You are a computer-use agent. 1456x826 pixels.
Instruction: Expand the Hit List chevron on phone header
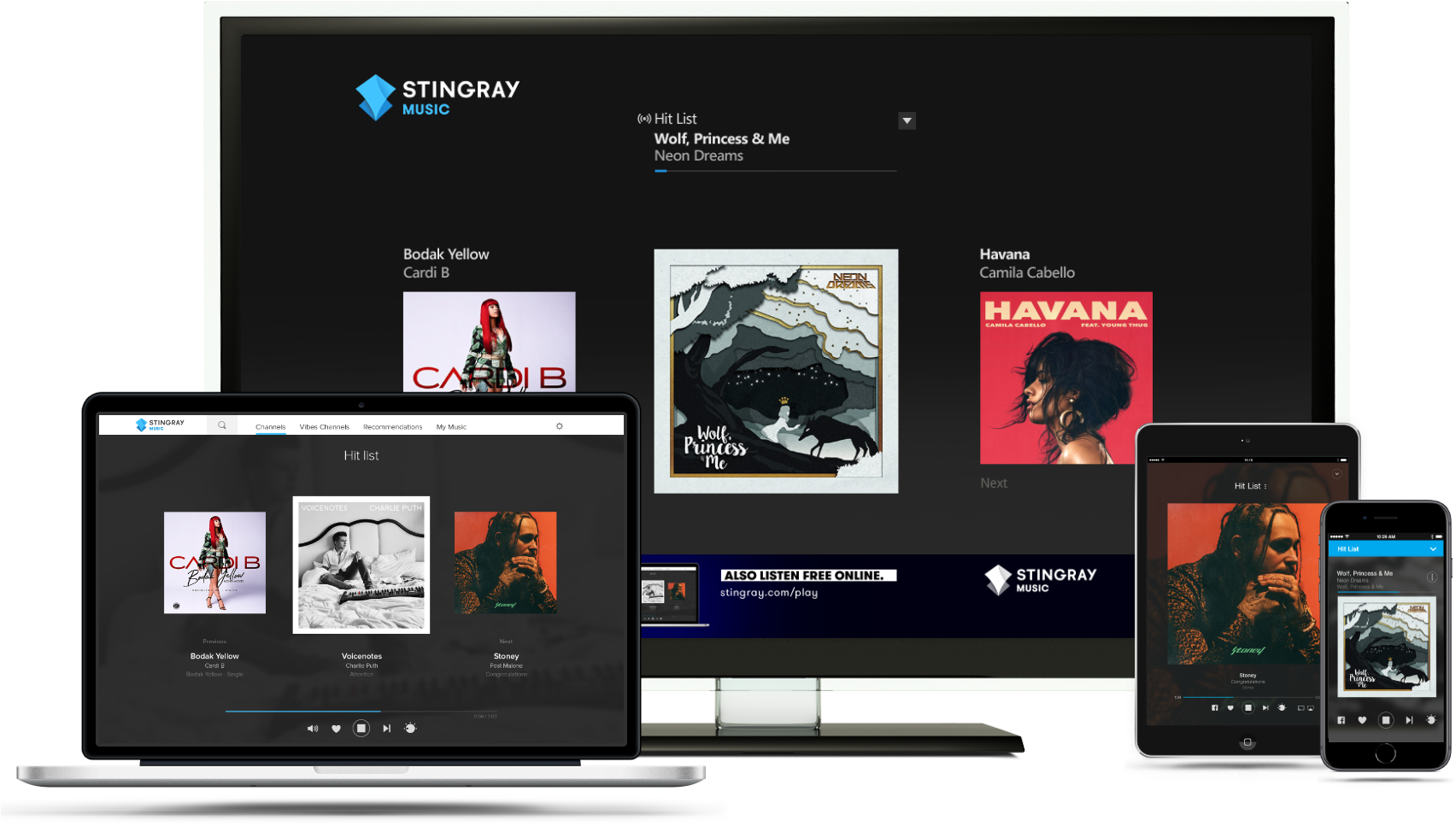point(1433,549)
